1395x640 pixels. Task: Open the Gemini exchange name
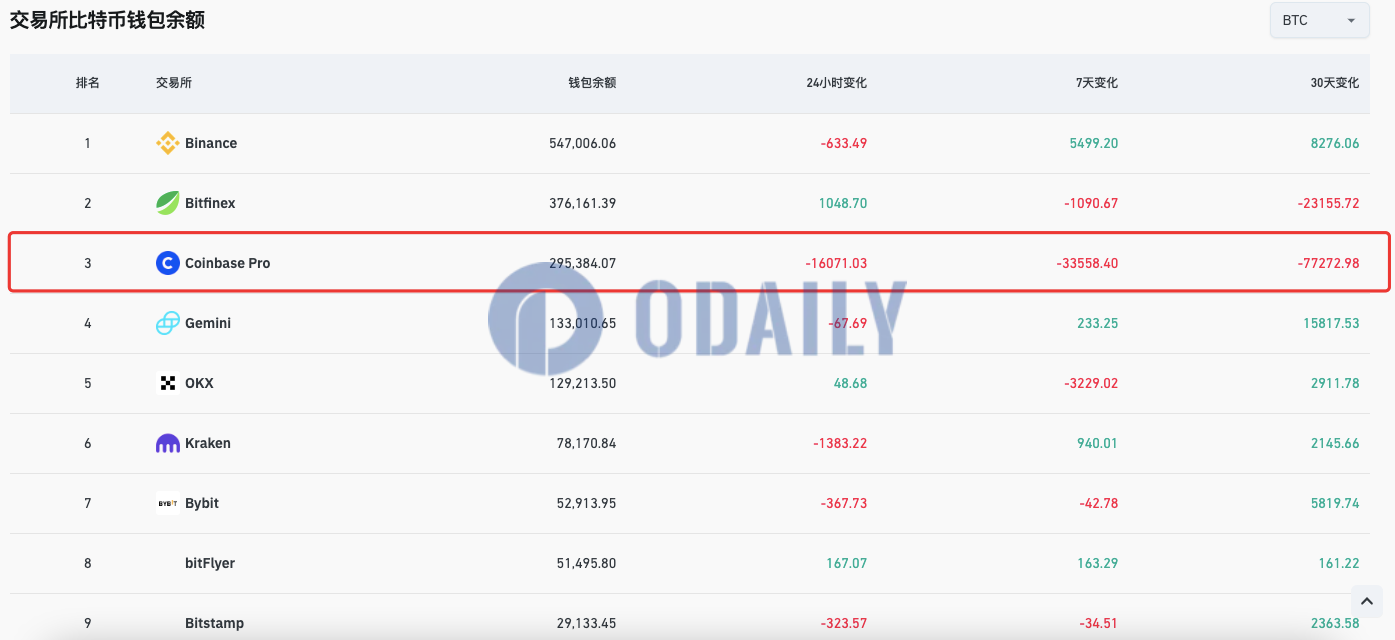[x=208, y=323]
